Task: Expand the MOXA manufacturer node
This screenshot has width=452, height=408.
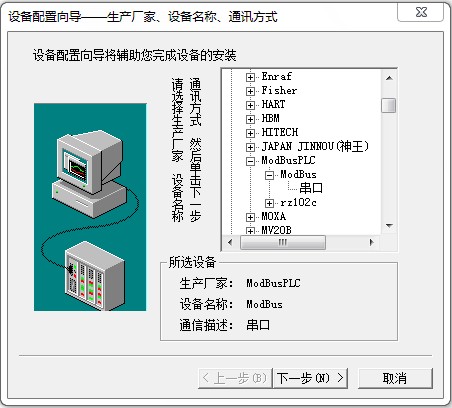Action: pyautogui.click(x=250, y=217)
